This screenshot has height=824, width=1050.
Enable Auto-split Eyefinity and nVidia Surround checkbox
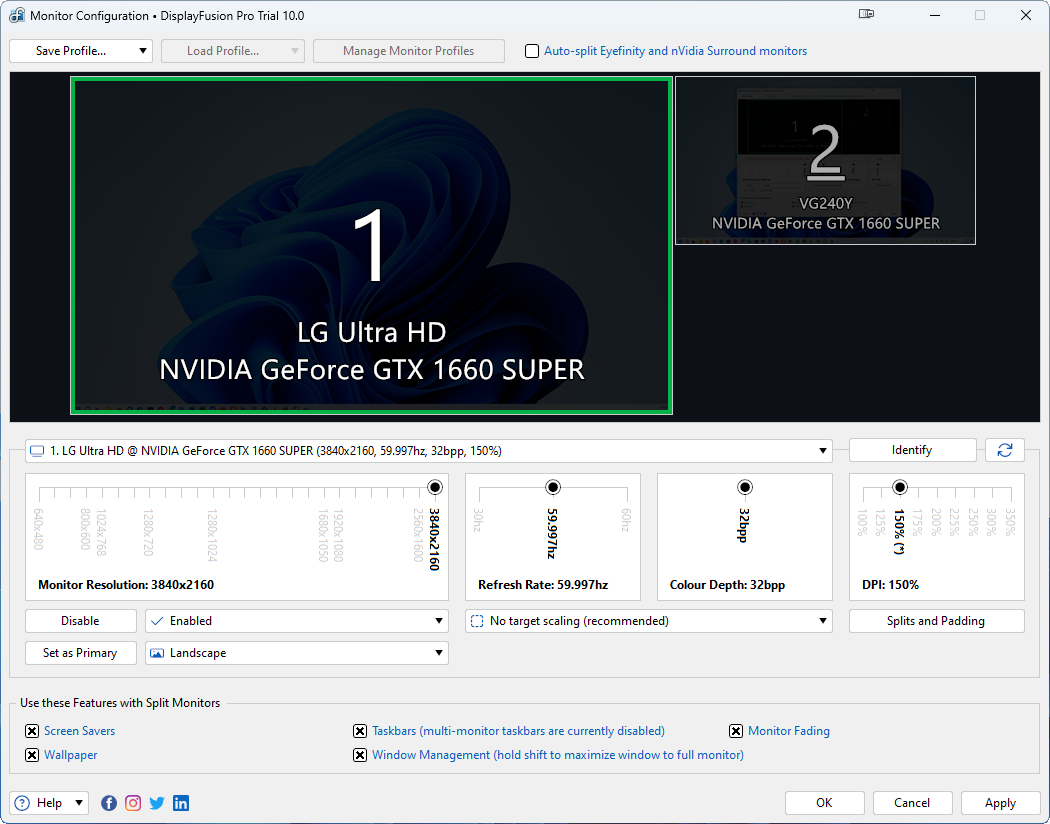[x=532, y=51]
